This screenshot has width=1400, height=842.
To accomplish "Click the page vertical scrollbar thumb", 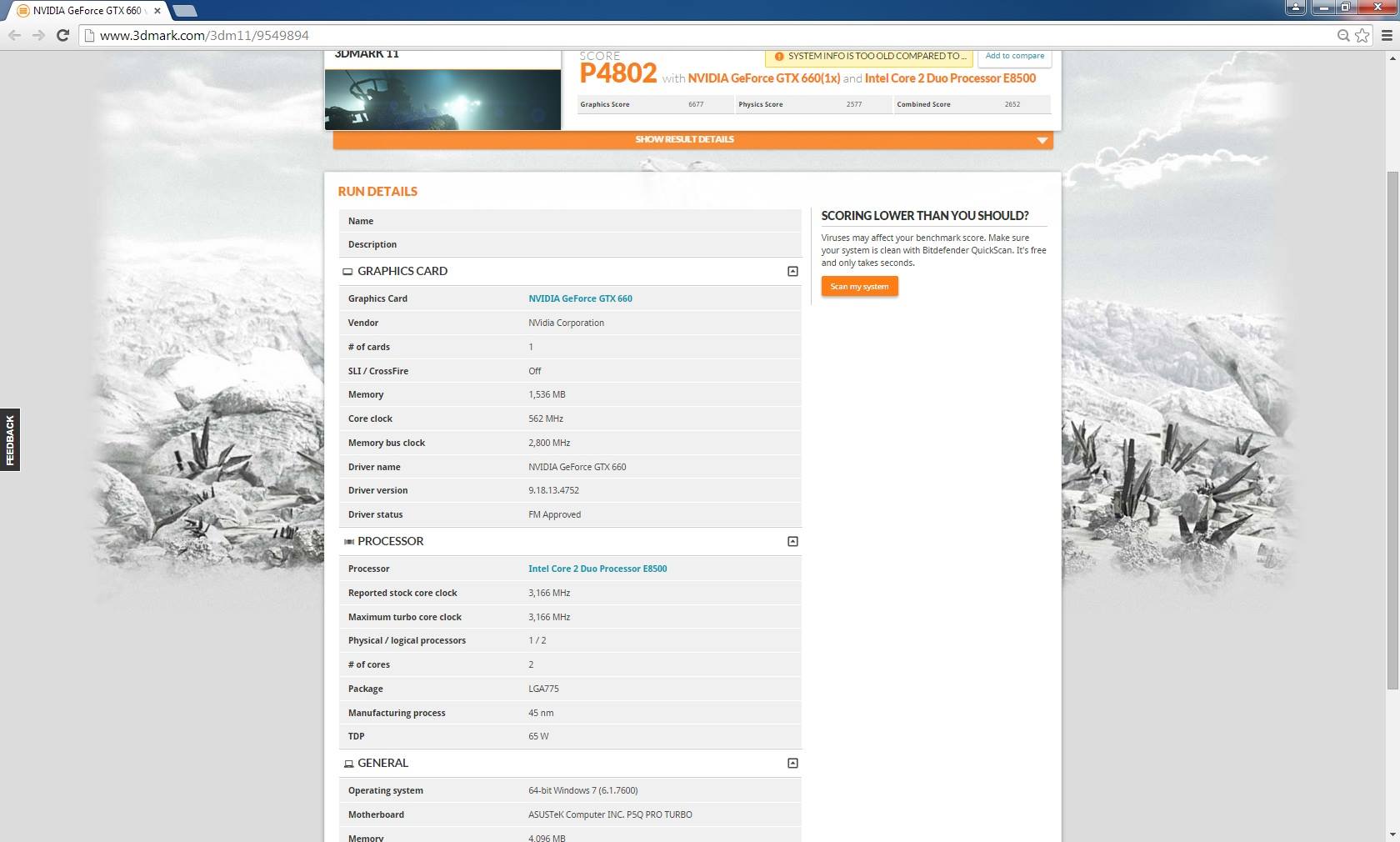I will (1392, 430).
